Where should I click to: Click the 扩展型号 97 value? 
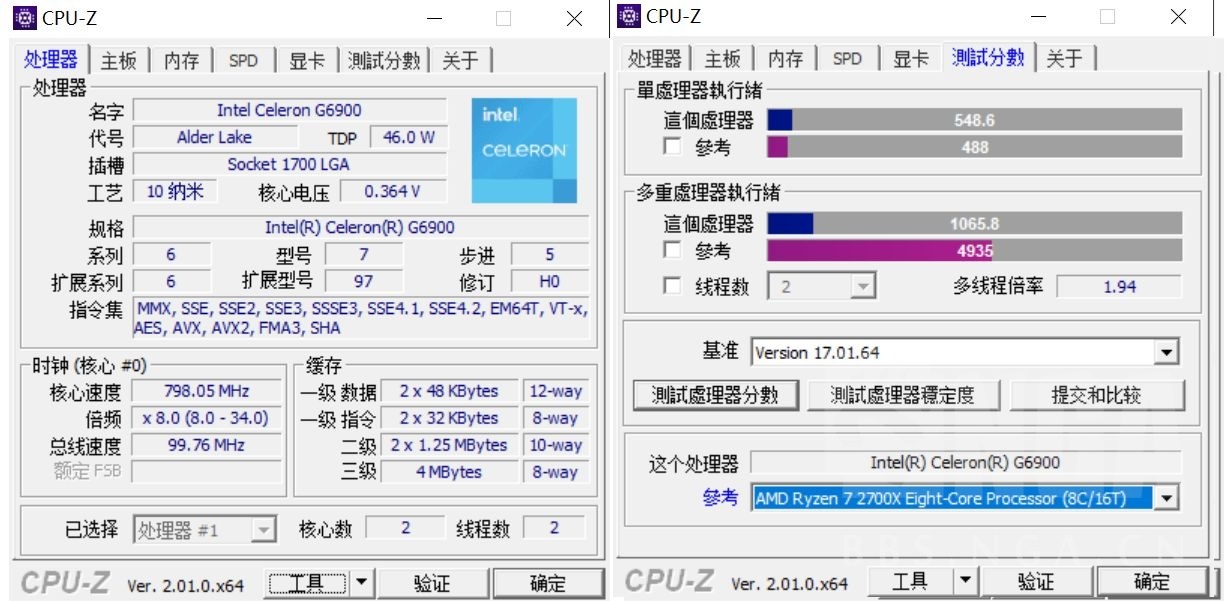point(364,281)
